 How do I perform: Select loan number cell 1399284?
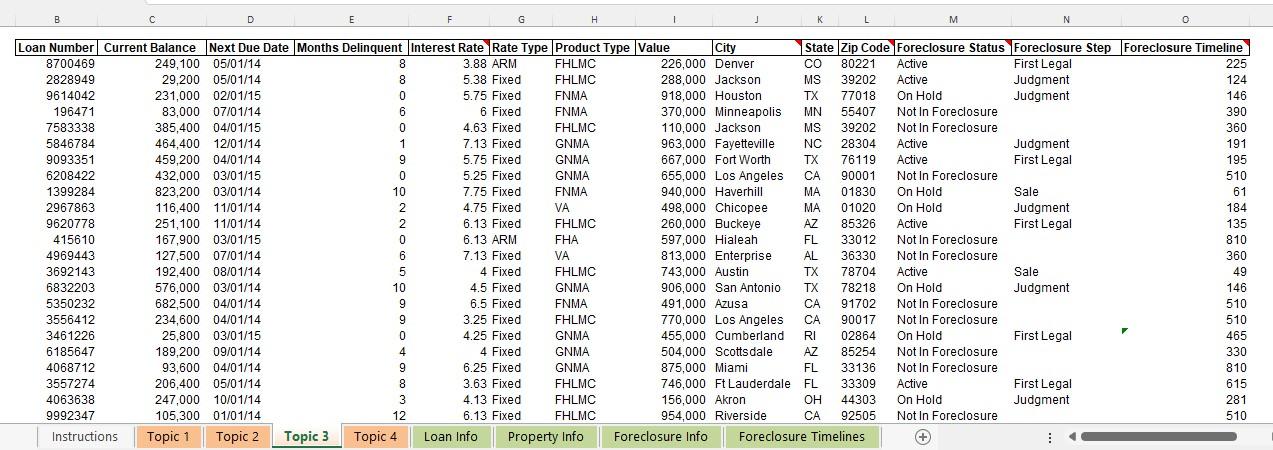tap(56, 192)
